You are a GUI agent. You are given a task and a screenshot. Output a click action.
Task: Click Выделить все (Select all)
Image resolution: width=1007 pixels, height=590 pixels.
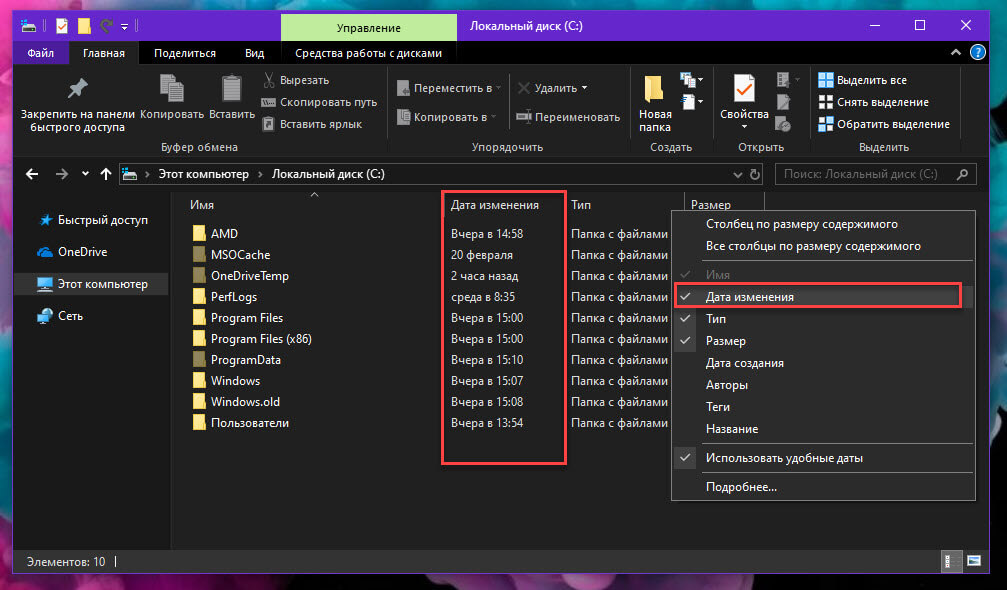click(862, 80)
